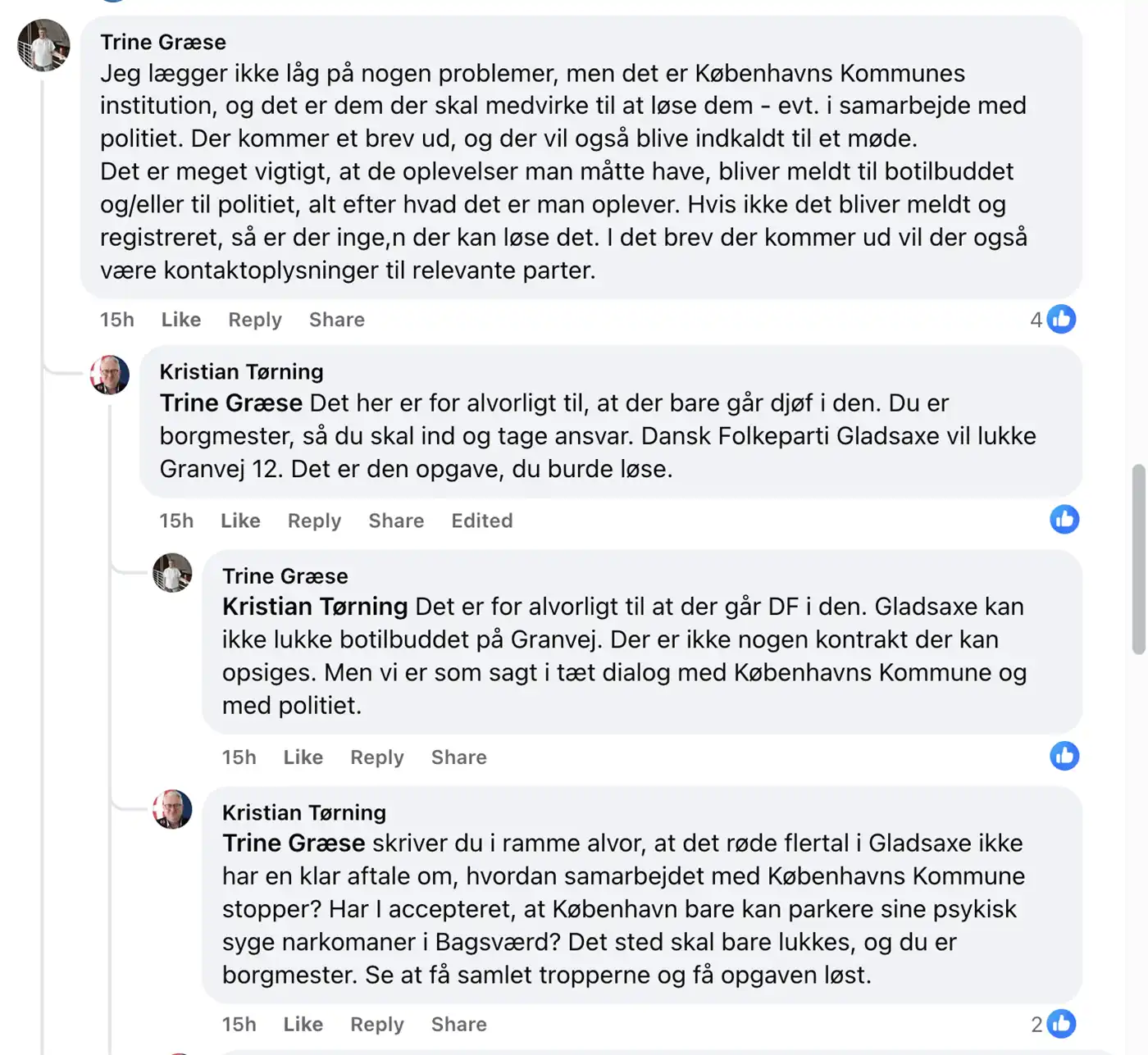This screenshot has width=1148, height=1055.
Task: Share Trine Græse's second comment
Action: click(458, 757)
